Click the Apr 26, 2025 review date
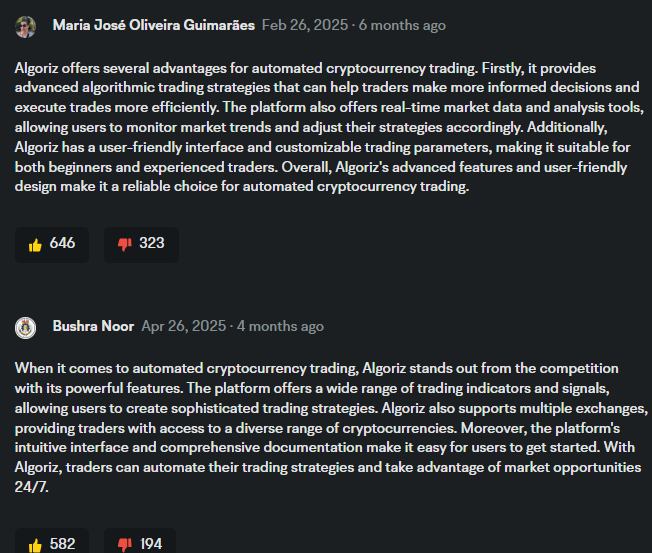The height and width of the screenshot is (553, 652). (185, 326)
